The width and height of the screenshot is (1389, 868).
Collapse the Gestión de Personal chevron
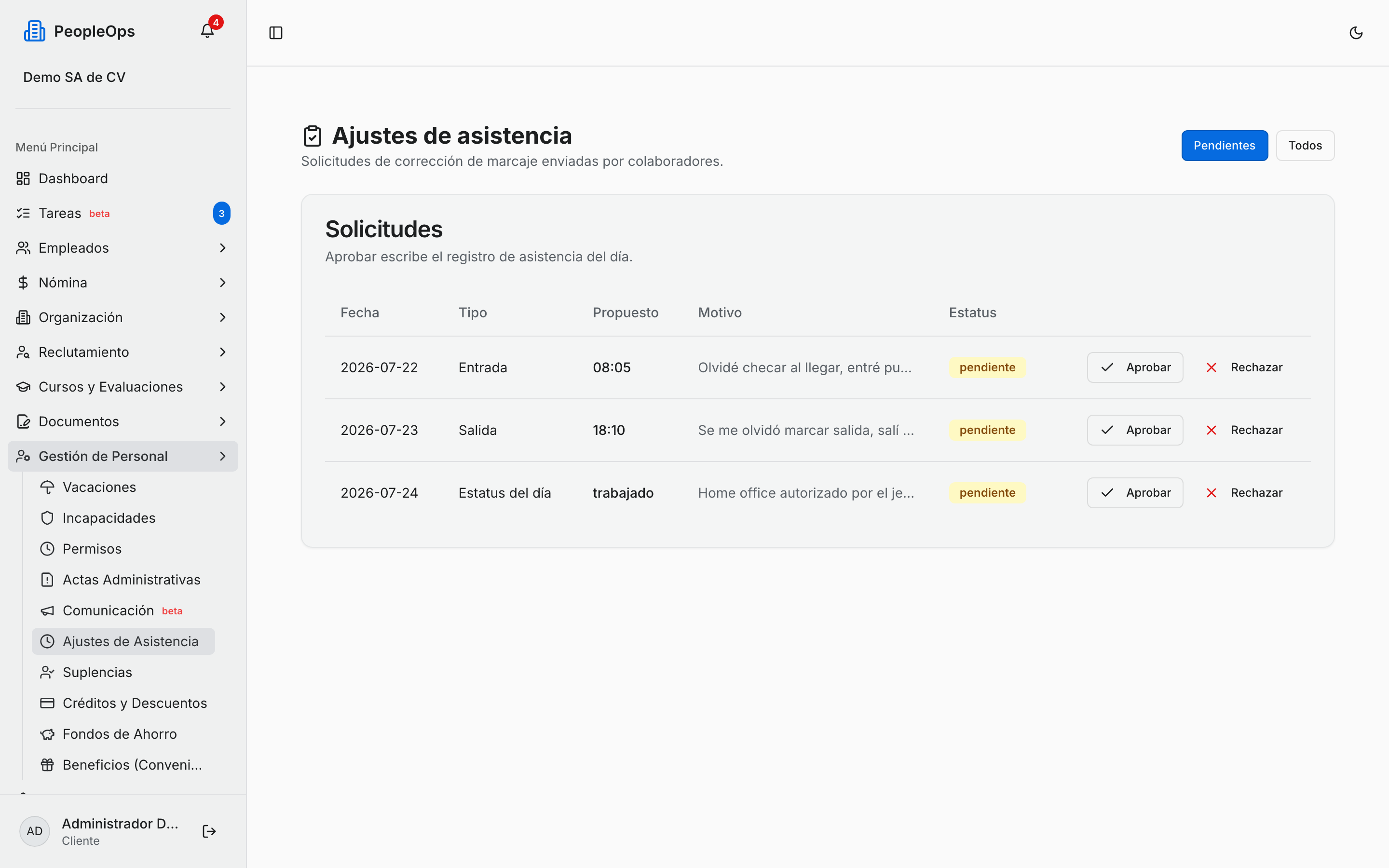pos(223,456)
